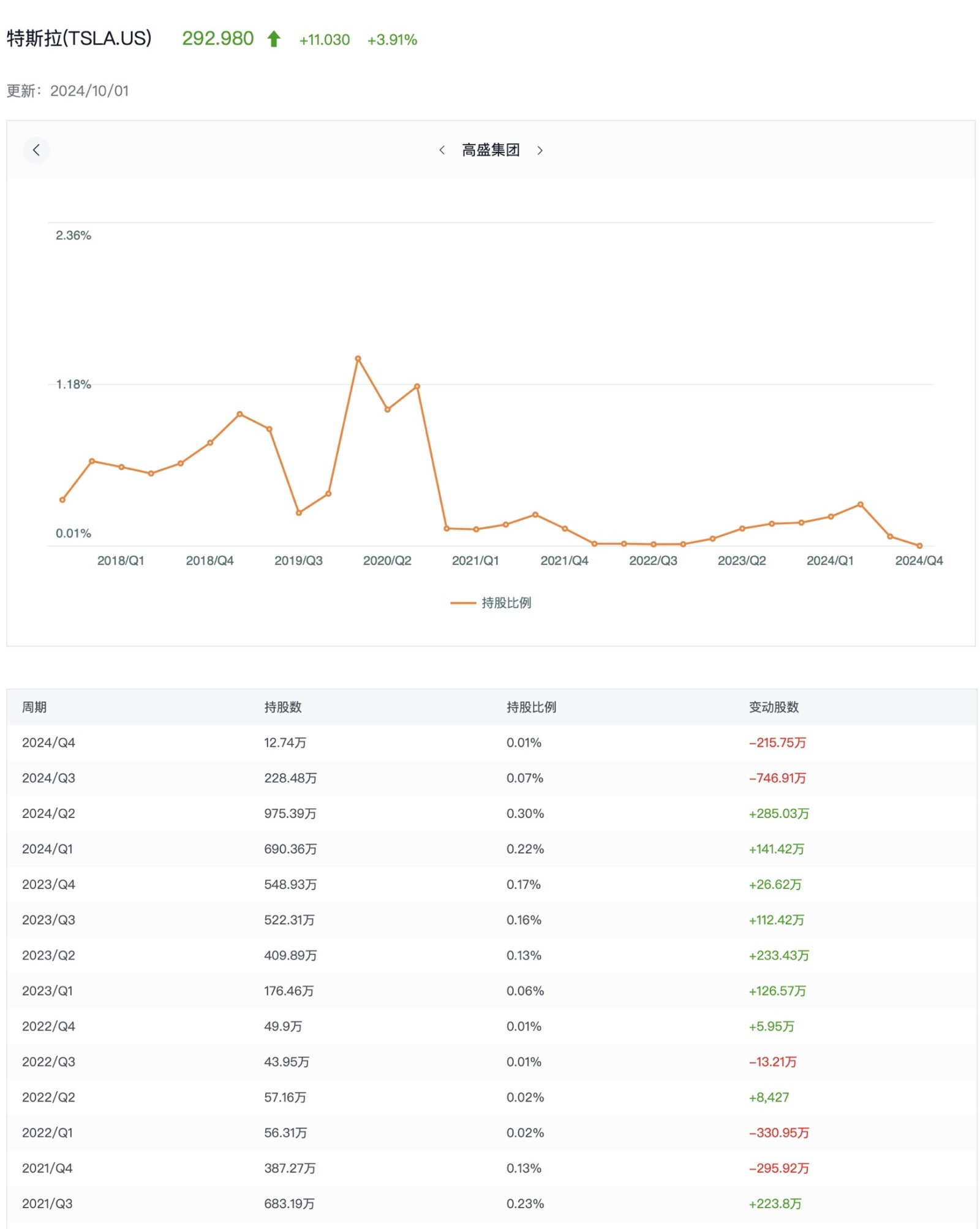The height and width of the screenshot is (1229, 980).
Task: Select the 2022/Q1 period row cell
Action: (47, 1133)
